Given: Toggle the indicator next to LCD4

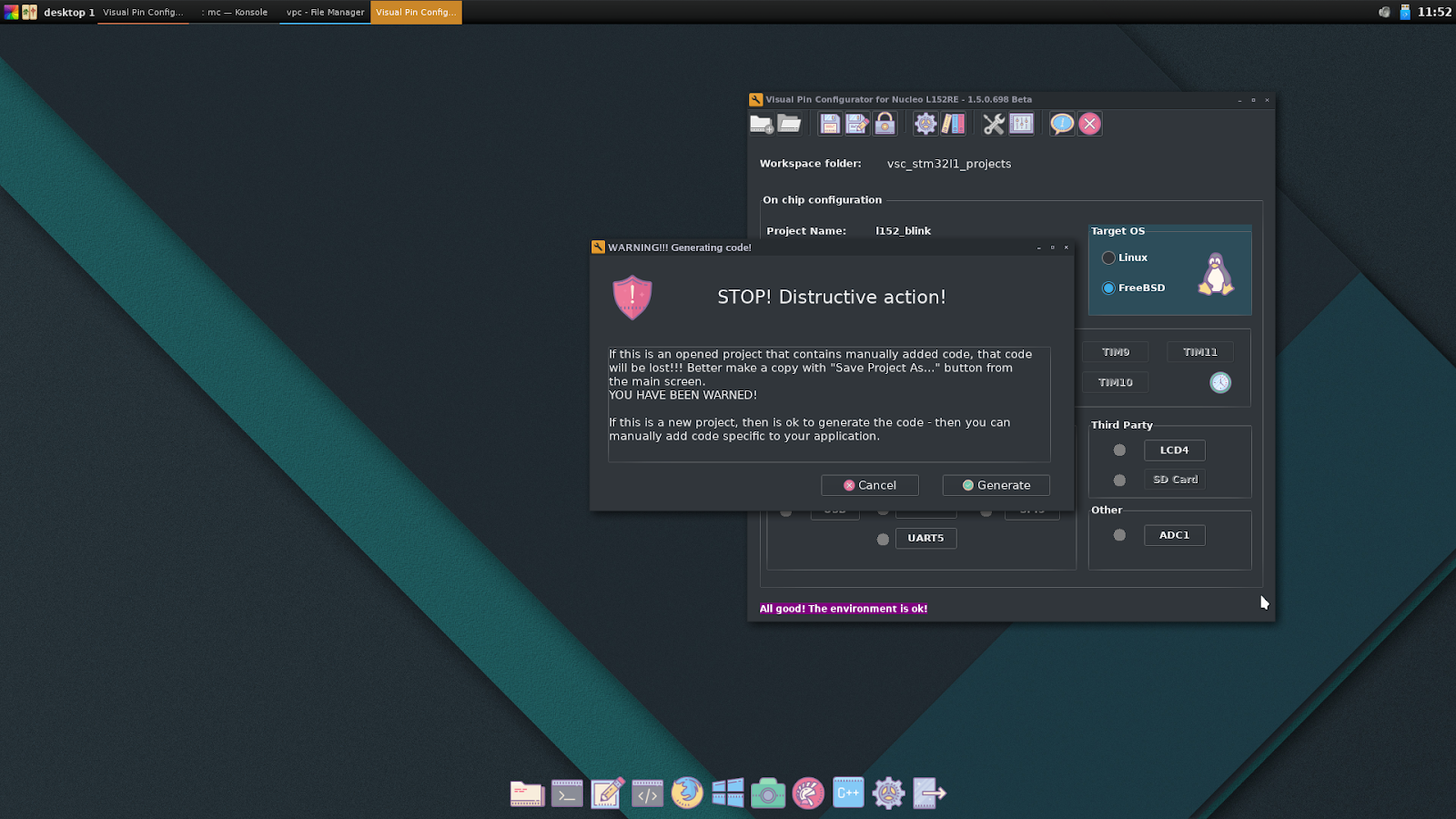Looking at the screenshot, I should [1119, 450].
